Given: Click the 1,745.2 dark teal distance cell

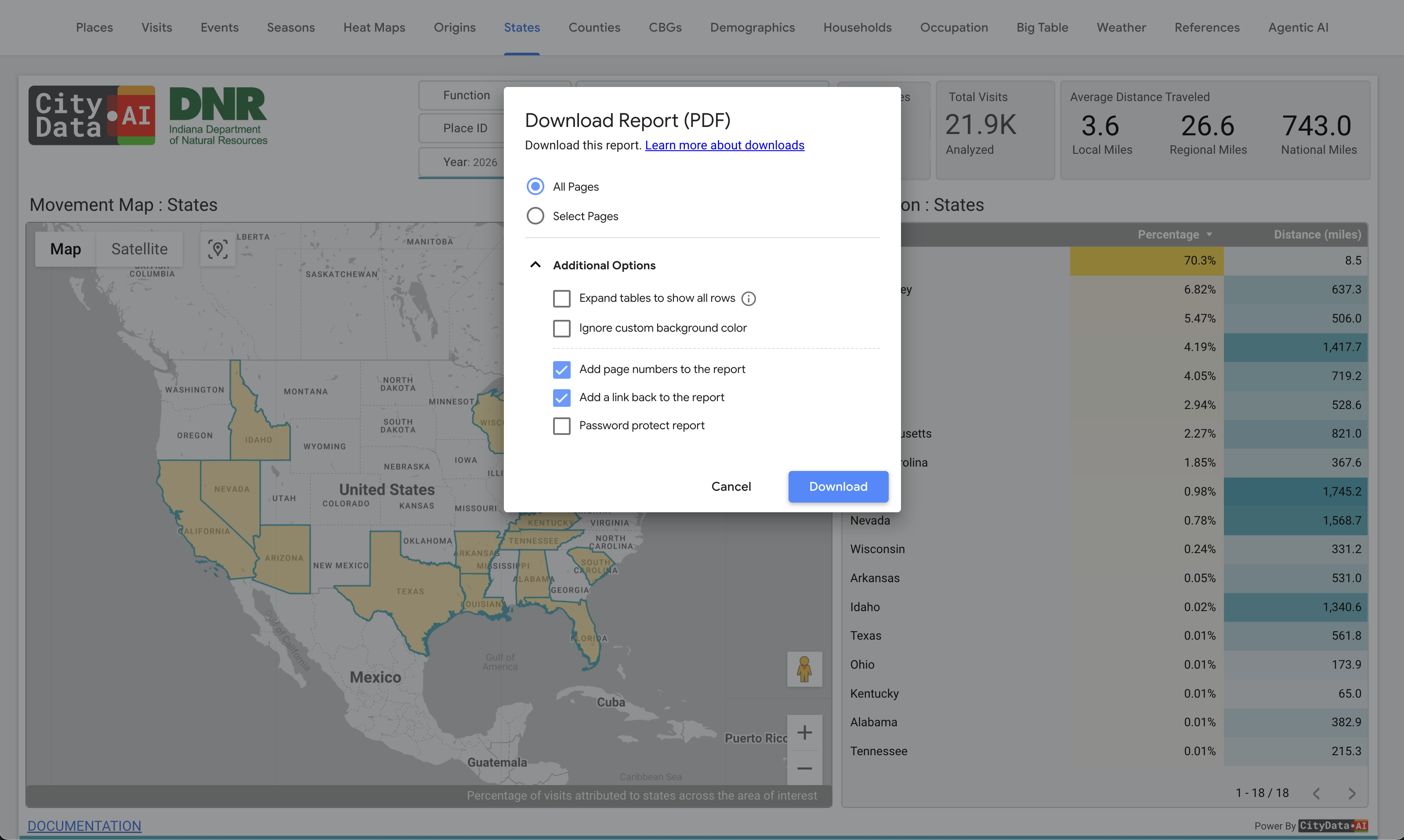Looking at the screenshot, I should point(1295,491).
